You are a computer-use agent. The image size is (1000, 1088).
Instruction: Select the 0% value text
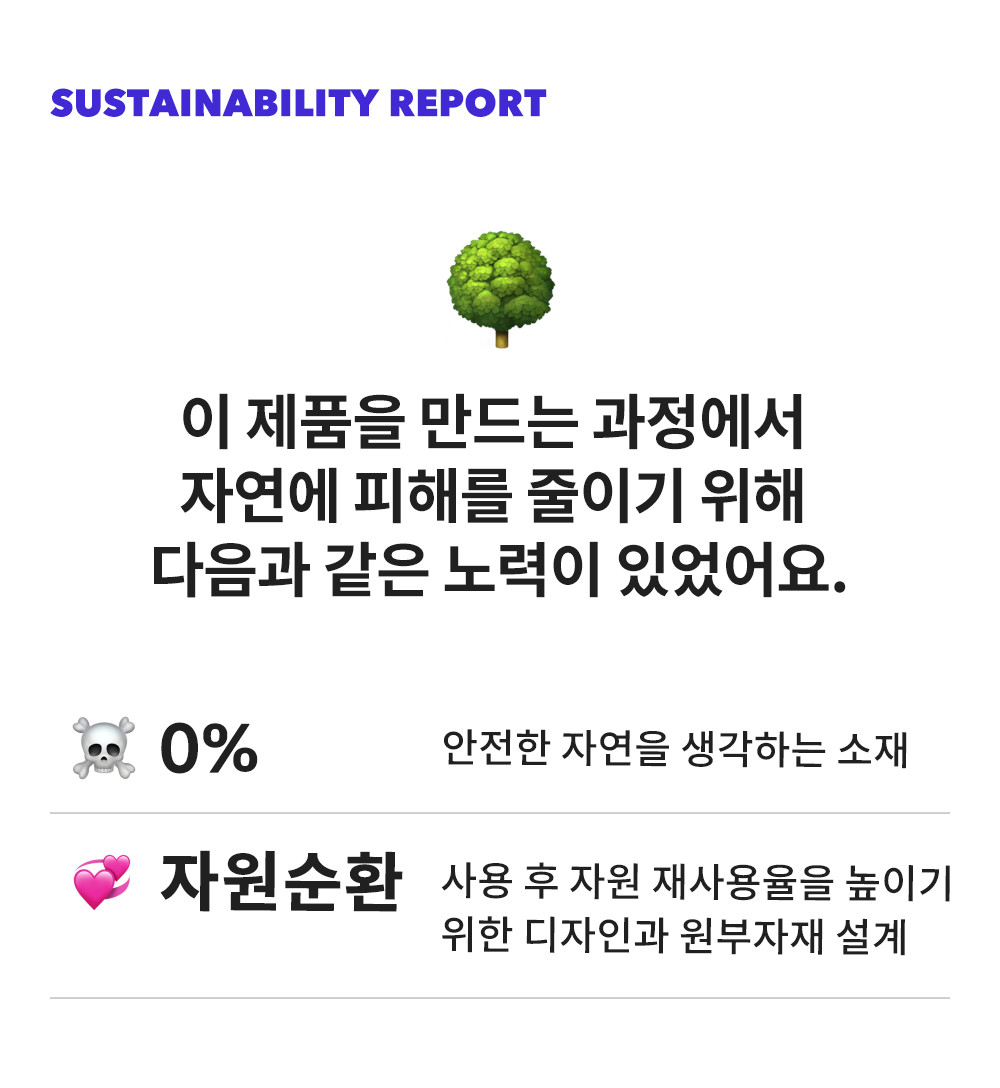point(209,748)
